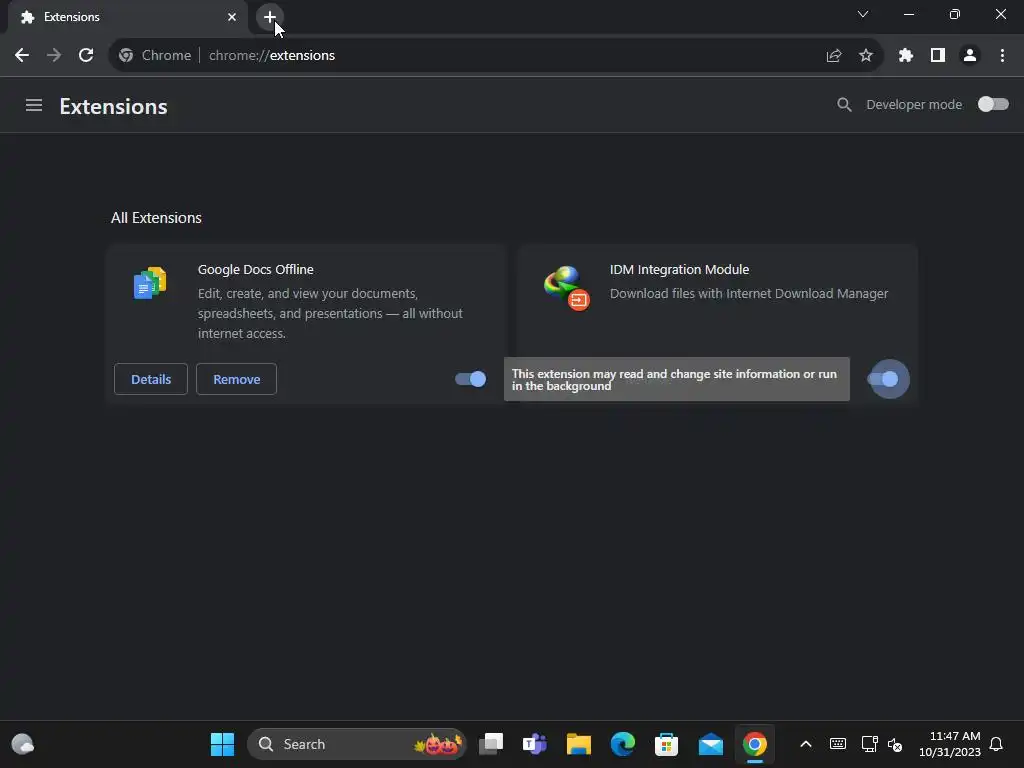Click the taskbar Search box

coord(357,744)
